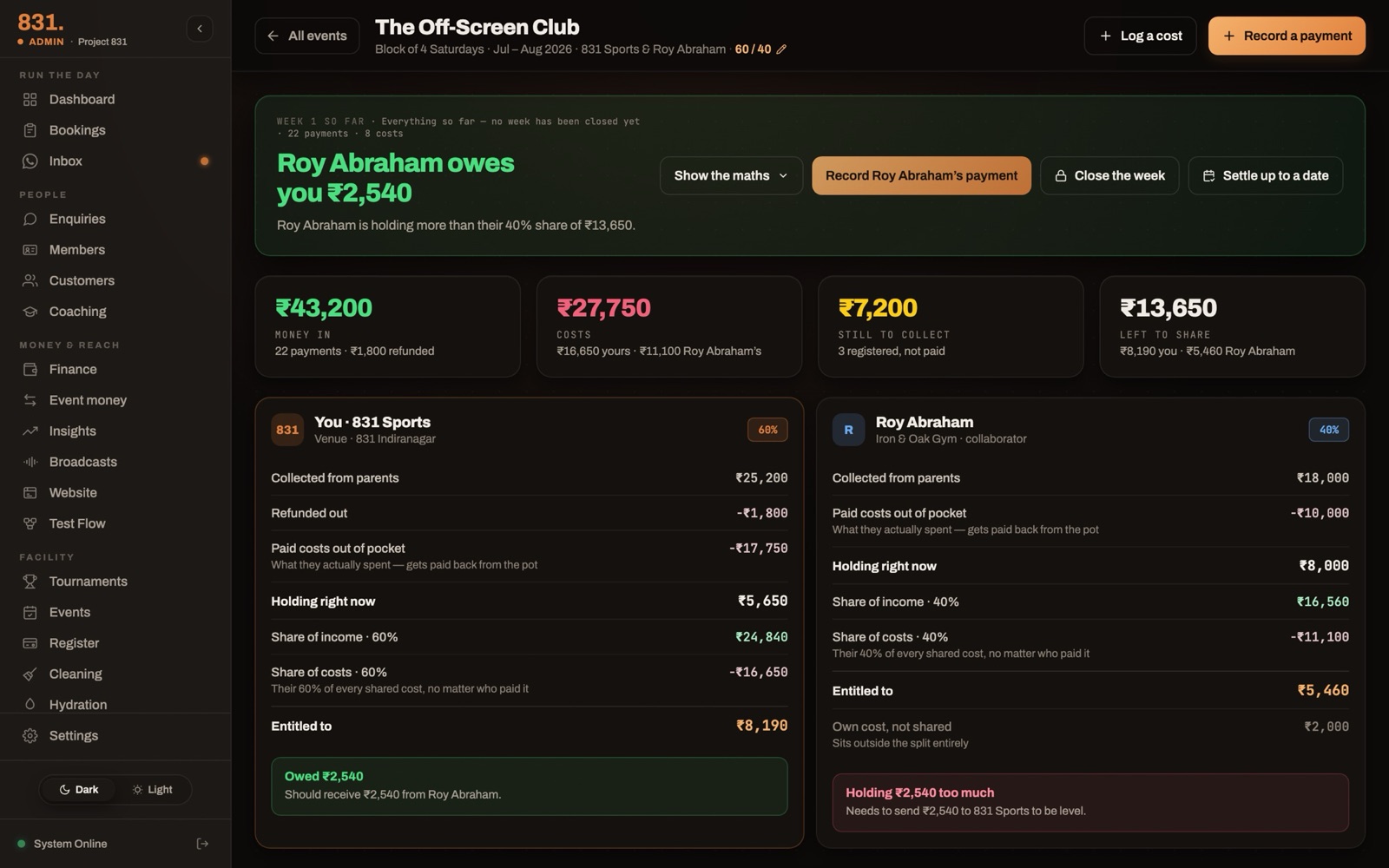This screenshot has width=1389, height=868.
Task: Switch the theme to Light
Action: tap(153, 790)
